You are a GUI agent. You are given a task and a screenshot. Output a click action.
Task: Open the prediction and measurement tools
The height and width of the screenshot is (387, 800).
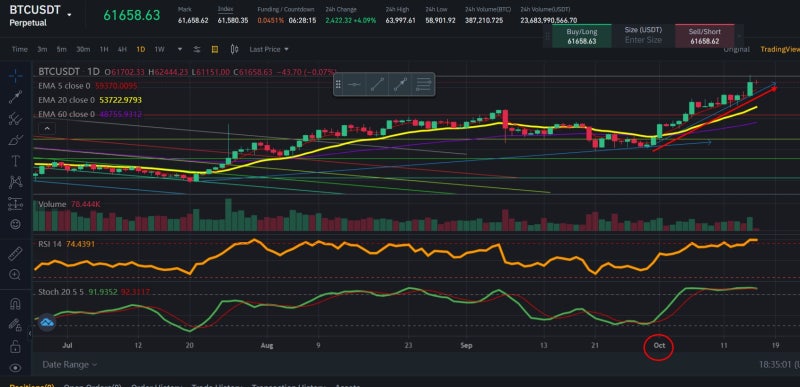(15, 203)
